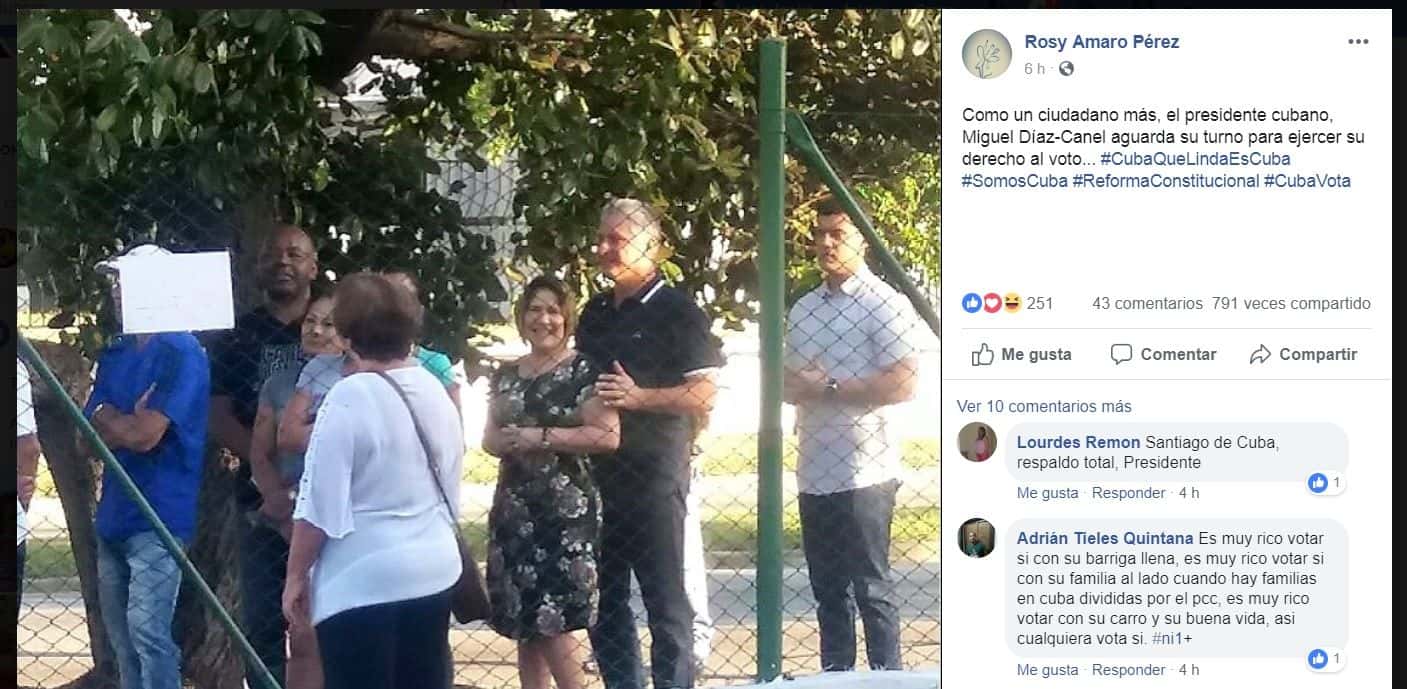Like Adrián Tieles Quintana's comment via Me gusta
Image resolution: width=1407 pixels, height=689 pixels.
point(1047,670)
